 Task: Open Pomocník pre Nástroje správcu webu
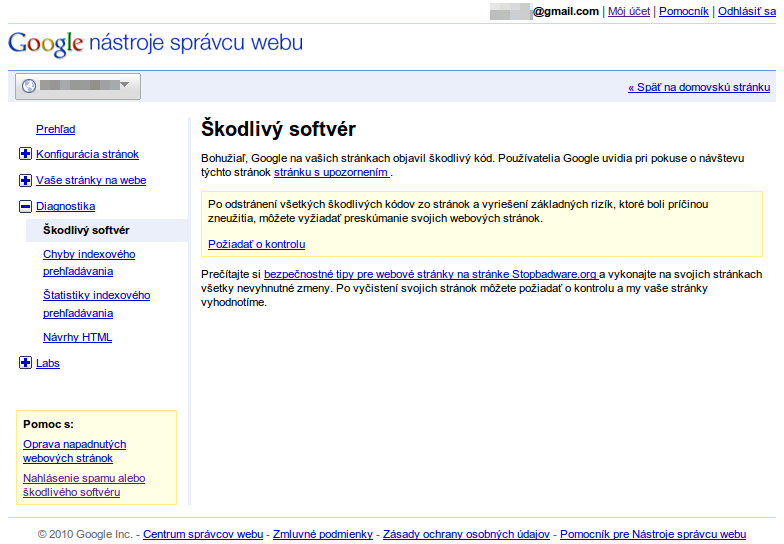coord(653,534)
